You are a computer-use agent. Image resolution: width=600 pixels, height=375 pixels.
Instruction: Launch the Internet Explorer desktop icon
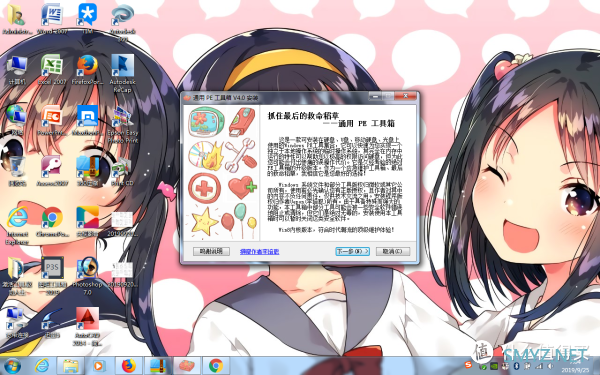[17, 226]
